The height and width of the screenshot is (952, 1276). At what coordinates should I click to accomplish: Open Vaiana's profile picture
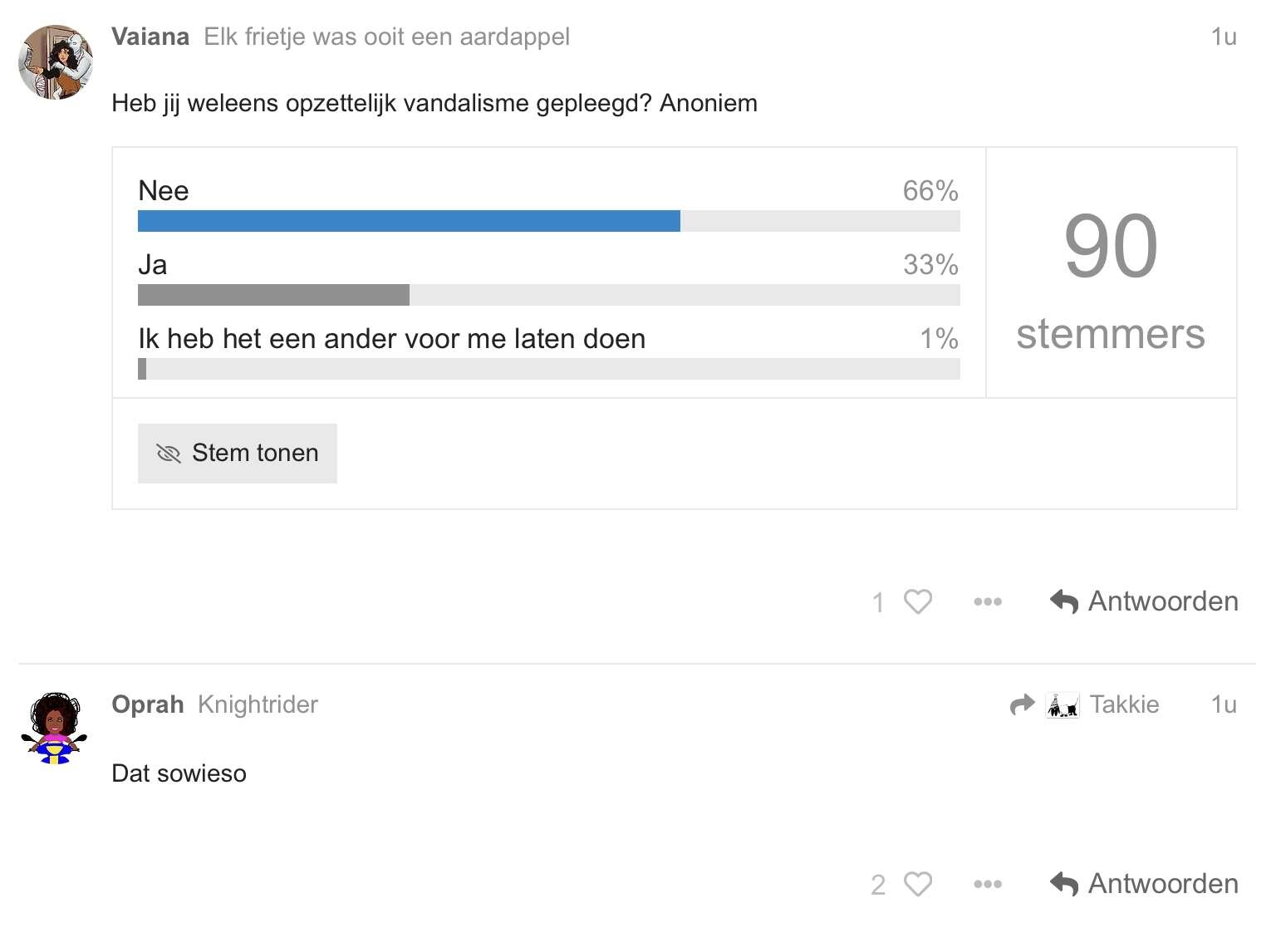pyautogui.click(x=56, y=62)
